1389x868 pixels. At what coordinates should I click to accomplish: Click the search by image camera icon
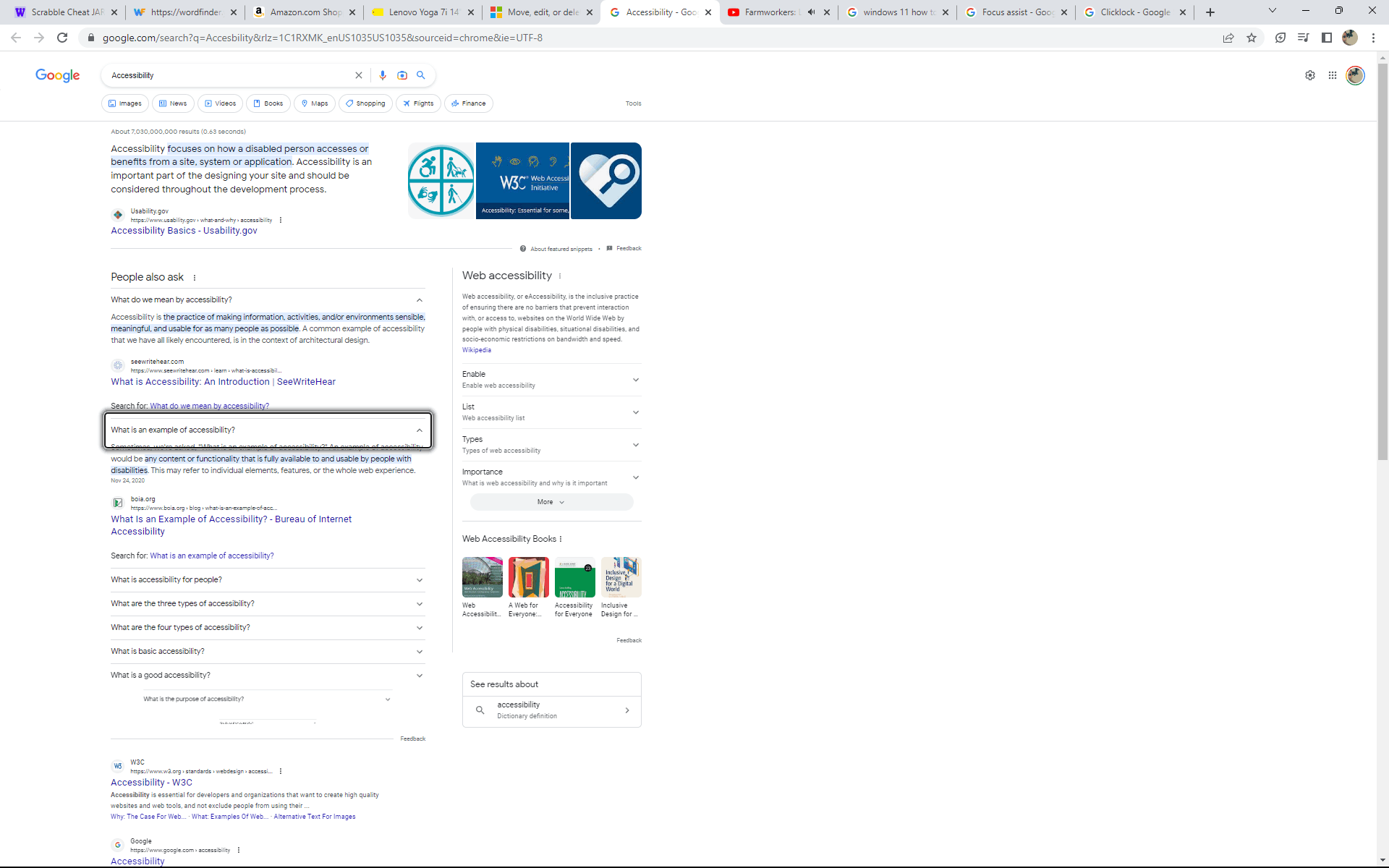click(402, 75)
